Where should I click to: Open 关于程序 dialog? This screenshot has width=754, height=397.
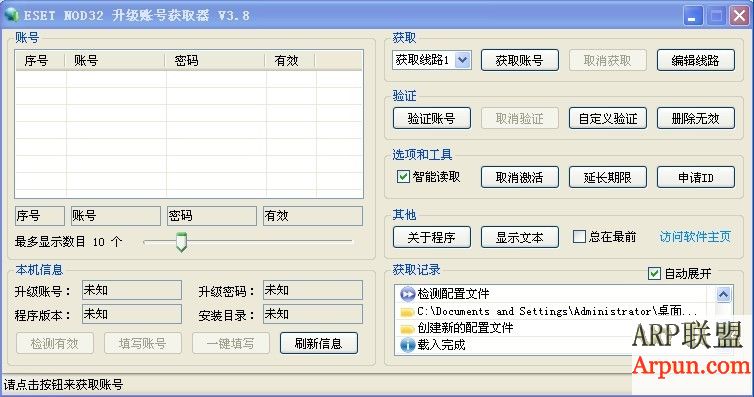click(432, 237)
